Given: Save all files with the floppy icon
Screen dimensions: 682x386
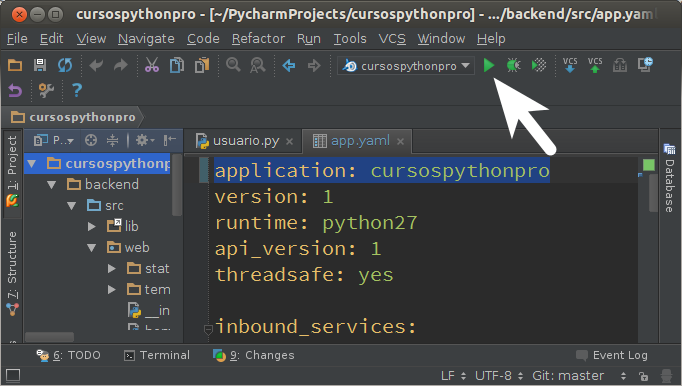Looking at the screenshot, I should click(40, 65).
